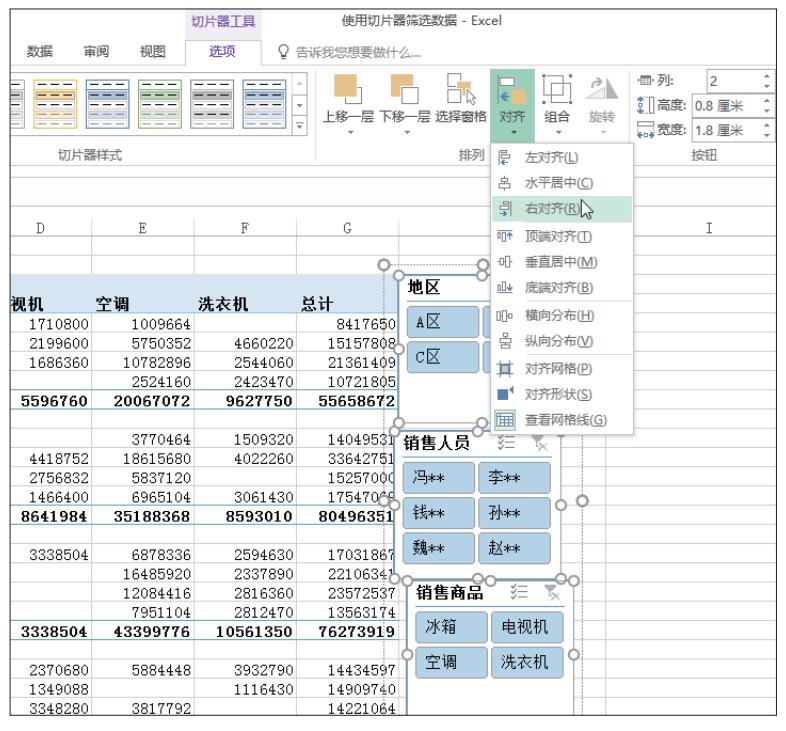This screenshot has width=786, height=731.
Task: Select 钱** in salesperson slicer
Action: click(x=438, y=513)
